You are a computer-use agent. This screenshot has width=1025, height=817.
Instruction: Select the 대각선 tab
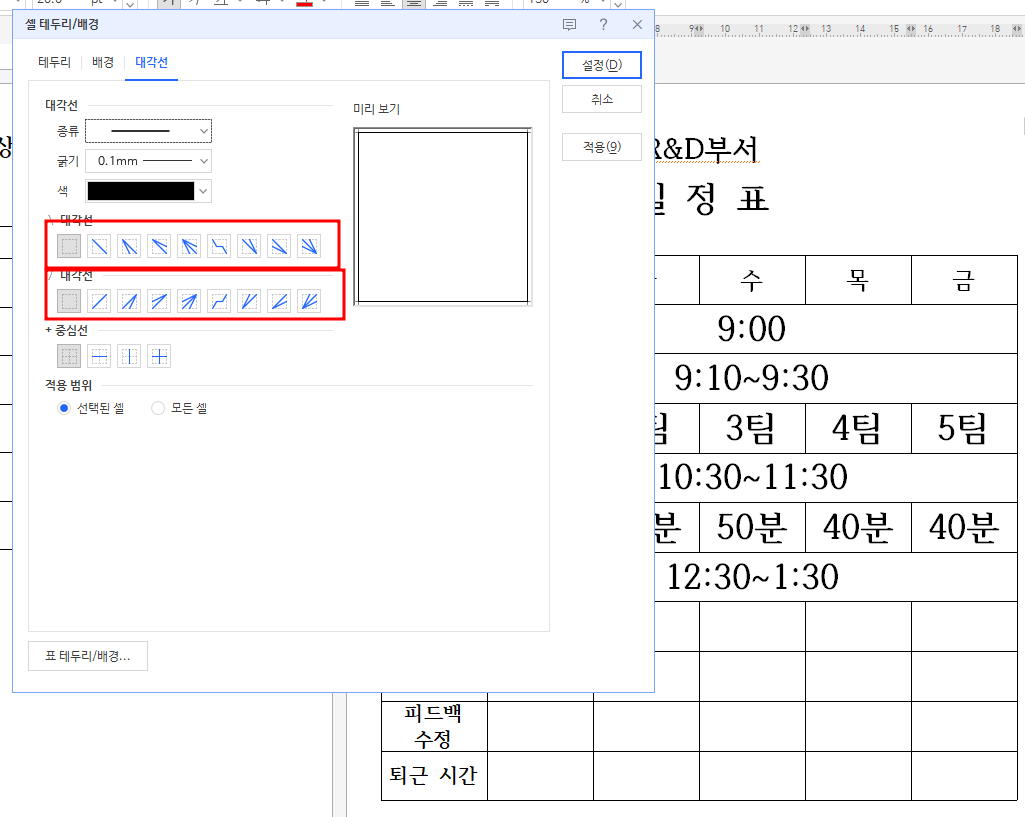pyautogui.click(x=151, y=62)
